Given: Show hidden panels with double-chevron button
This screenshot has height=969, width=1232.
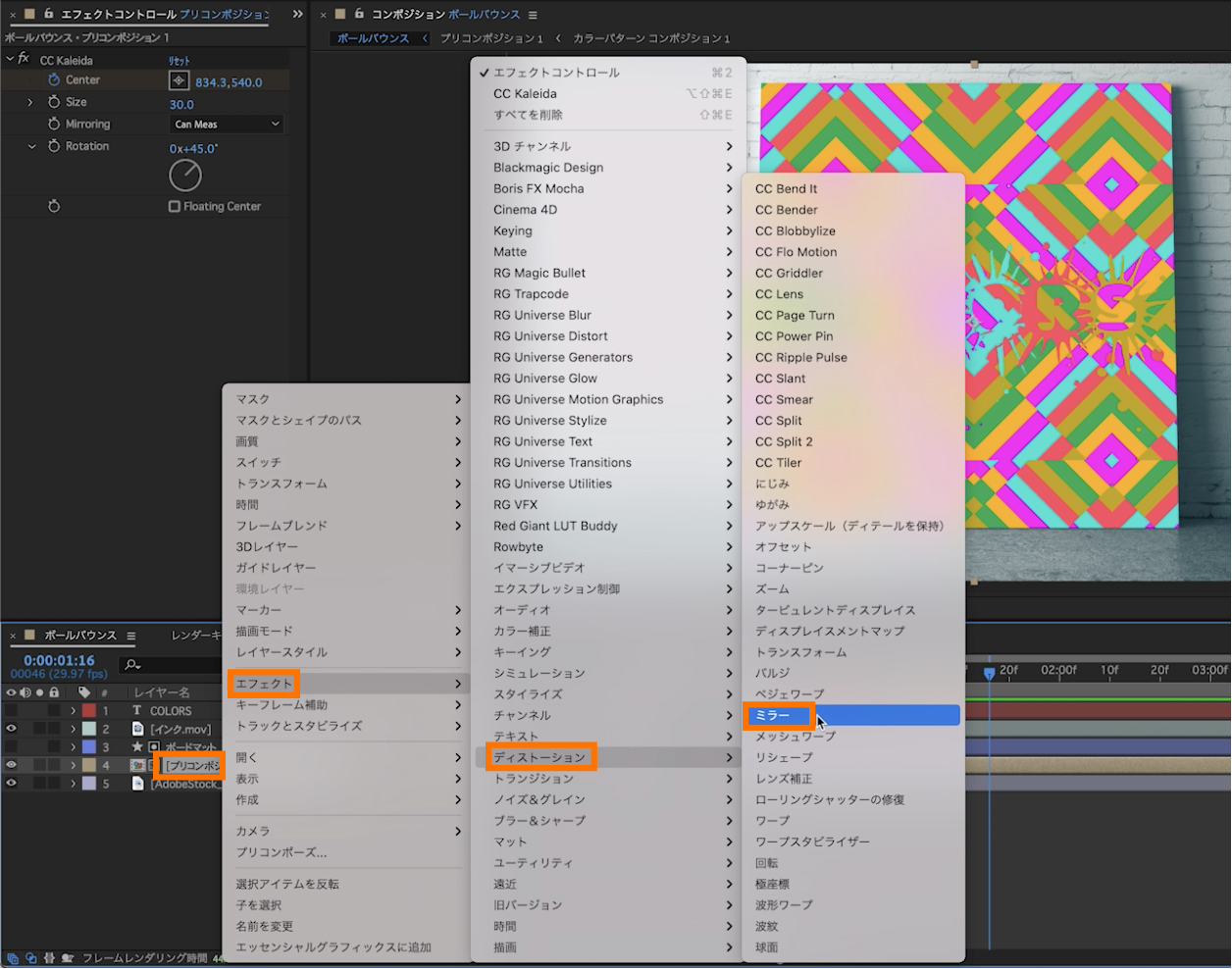Looking at the screenshot, I should [298, 15].
